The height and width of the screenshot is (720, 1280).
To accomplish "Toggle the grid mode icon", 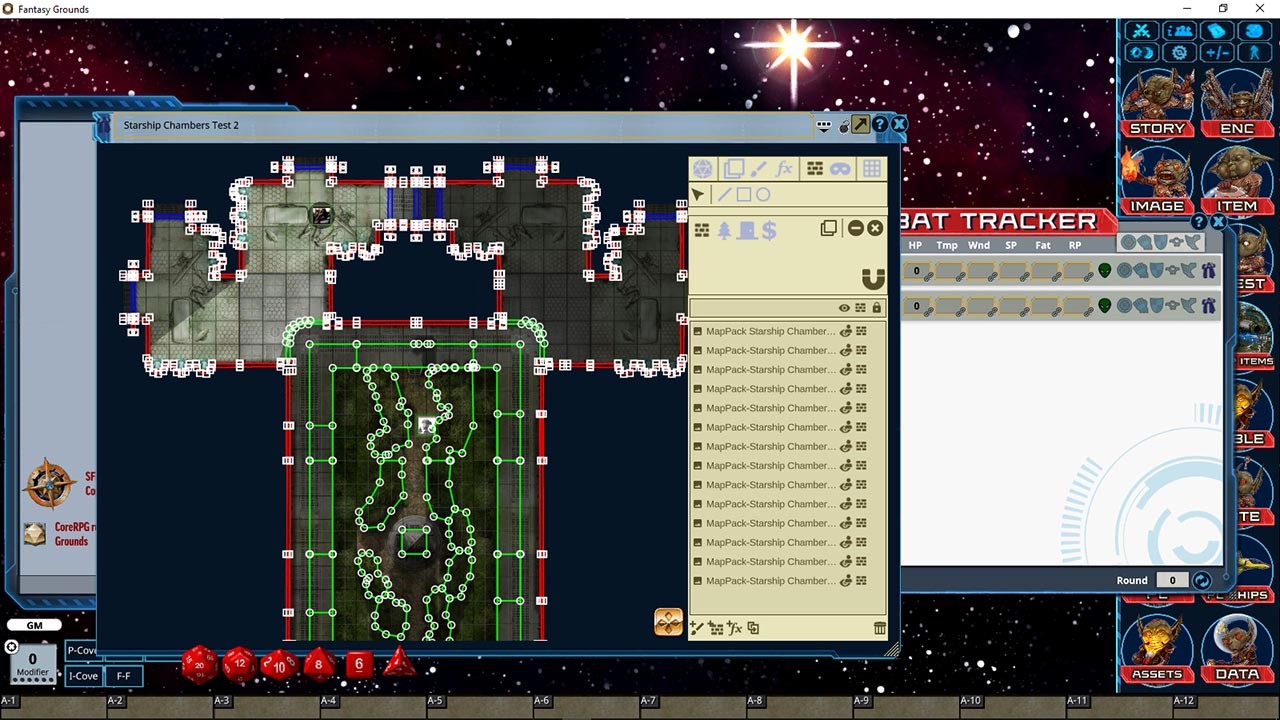I will point(872,169).
